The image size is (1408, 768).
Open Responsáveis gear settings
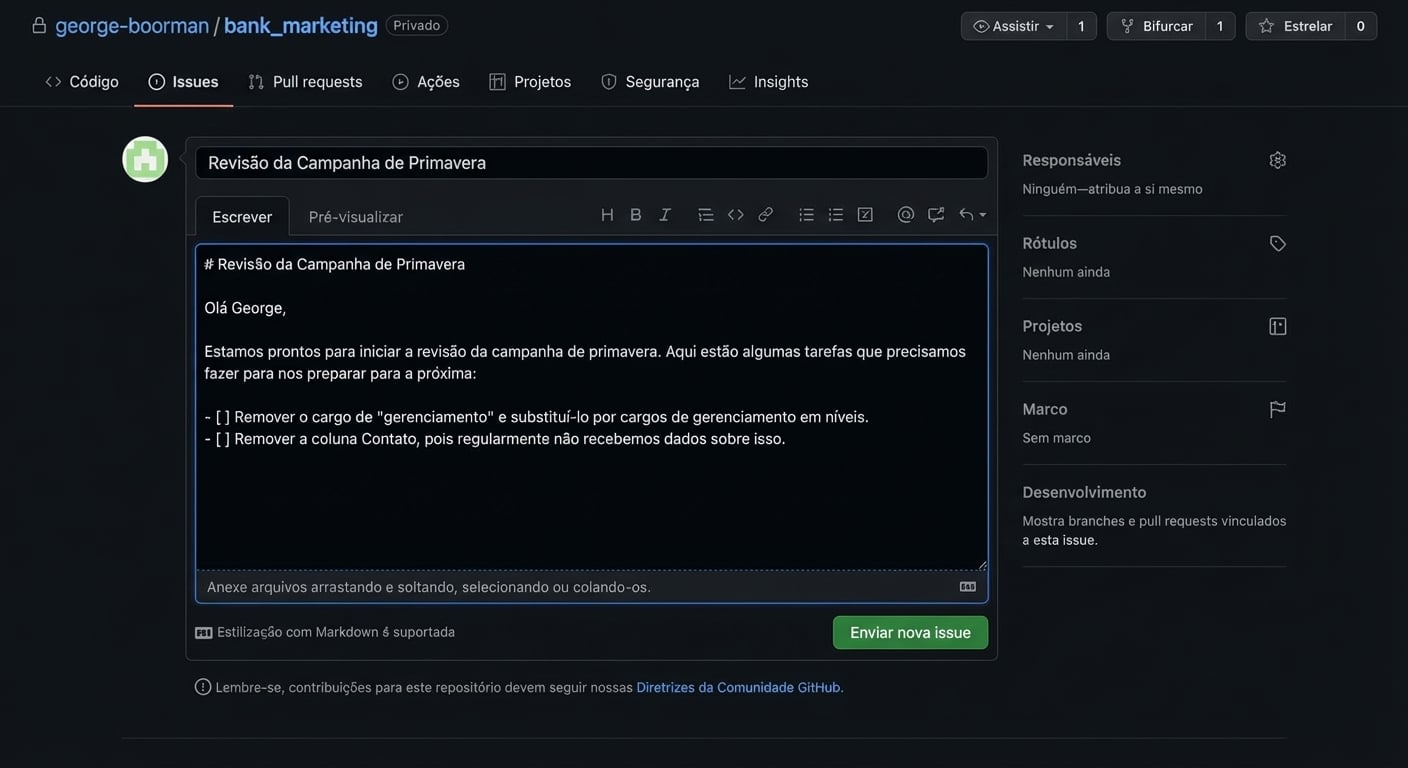(x=1278, y=160)
